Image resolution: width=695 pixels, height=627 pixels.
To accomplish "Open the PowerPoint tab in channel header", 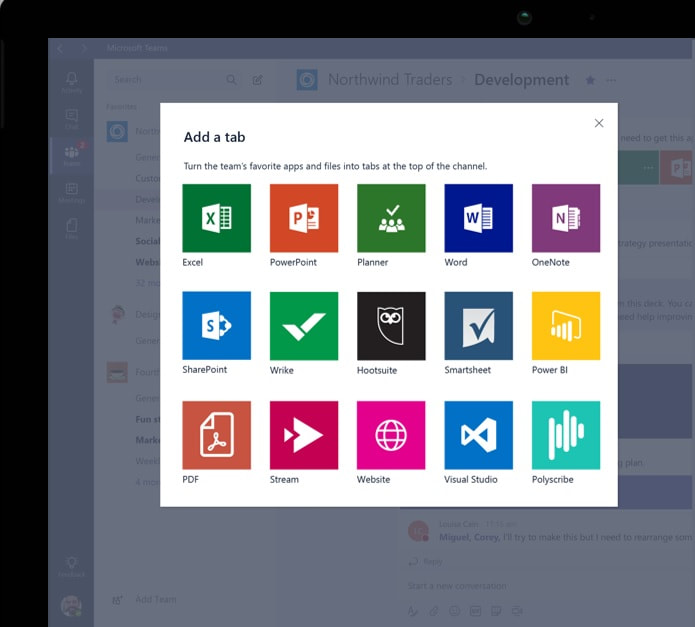I will pyautogui.click(x=677, y=167).
